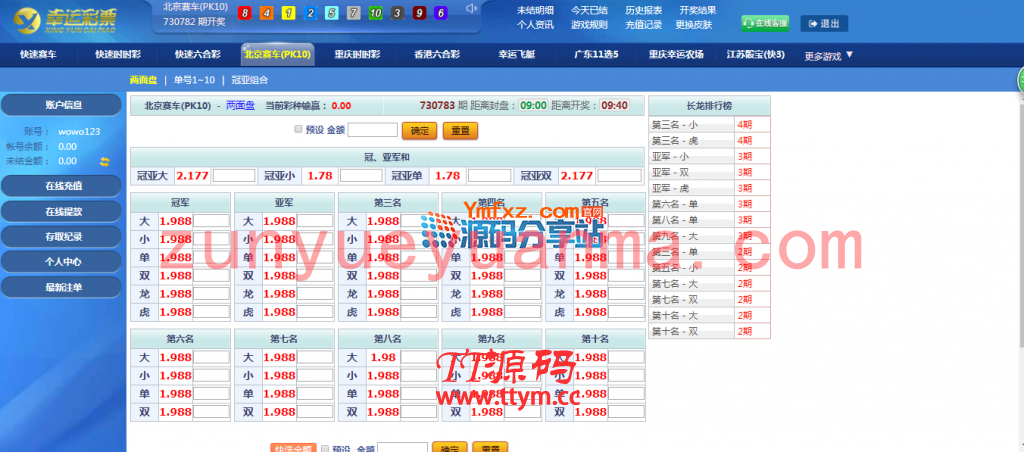Click dark number 3 result ball
This screenshot has height=452, width=1024.
pos(397,13)
